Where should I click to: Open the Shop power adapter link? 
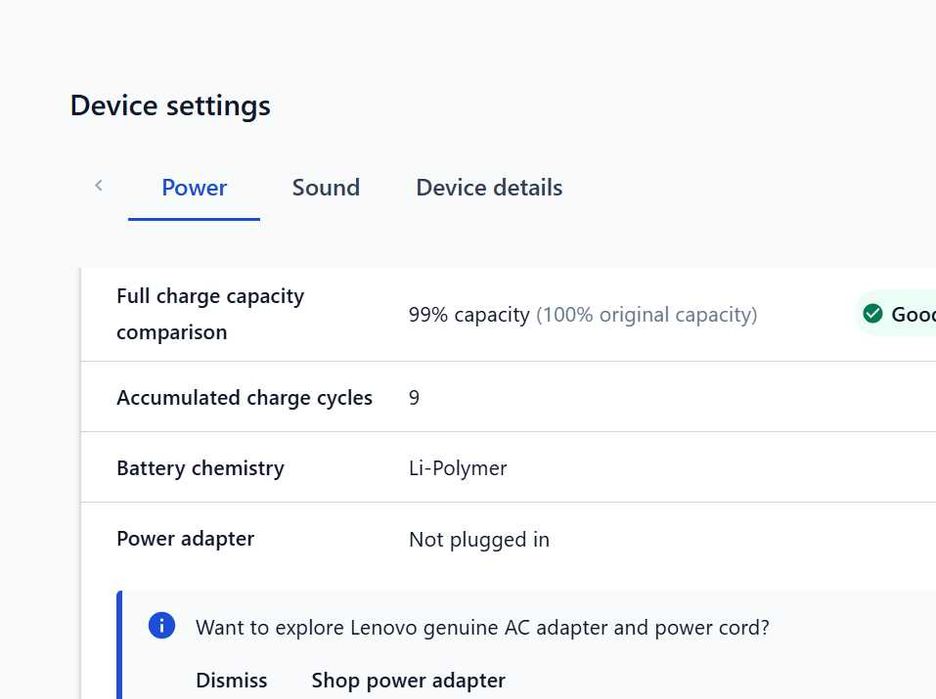click(x=408, y=680)
